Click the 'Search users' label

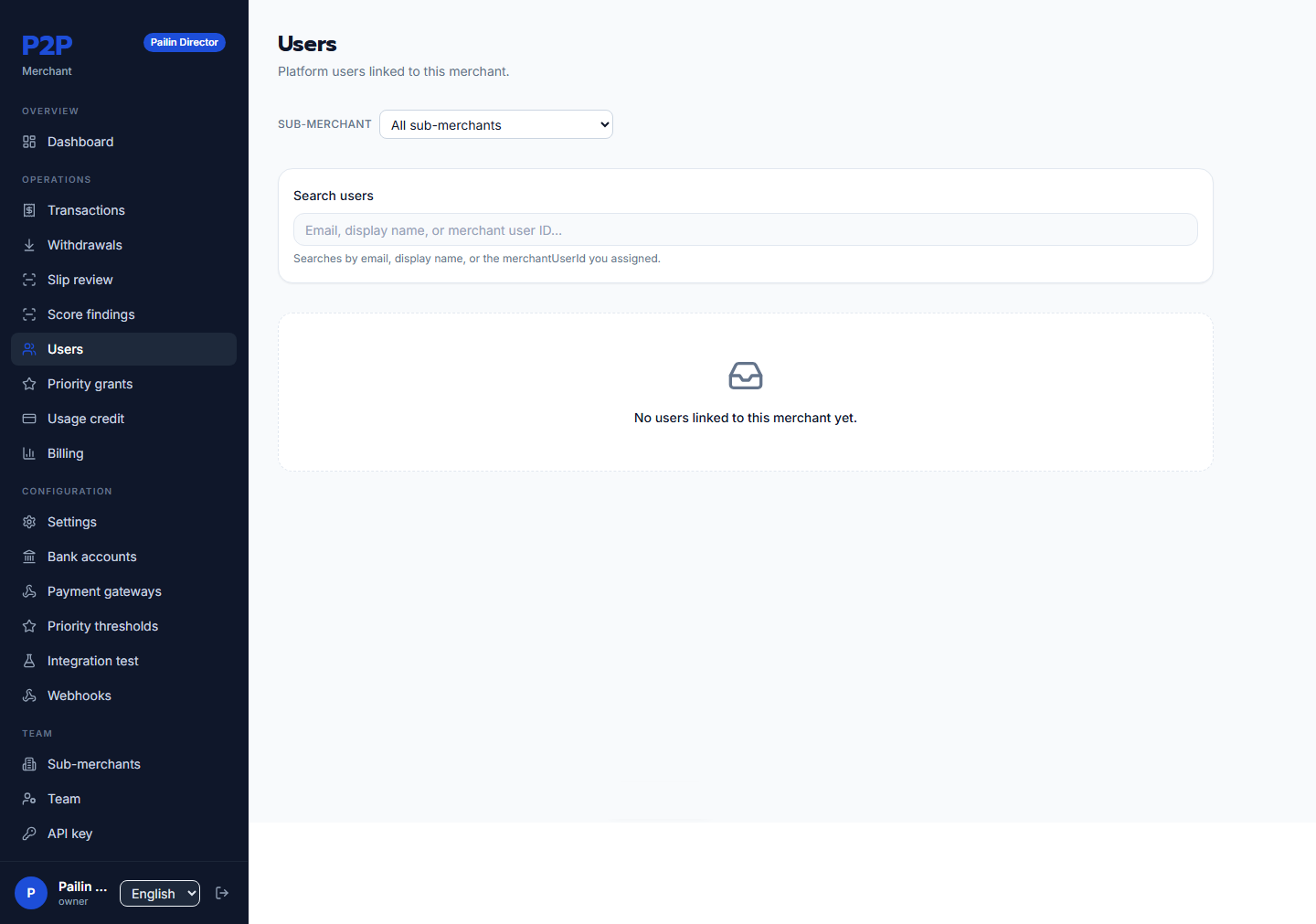[x=334, y=196]
